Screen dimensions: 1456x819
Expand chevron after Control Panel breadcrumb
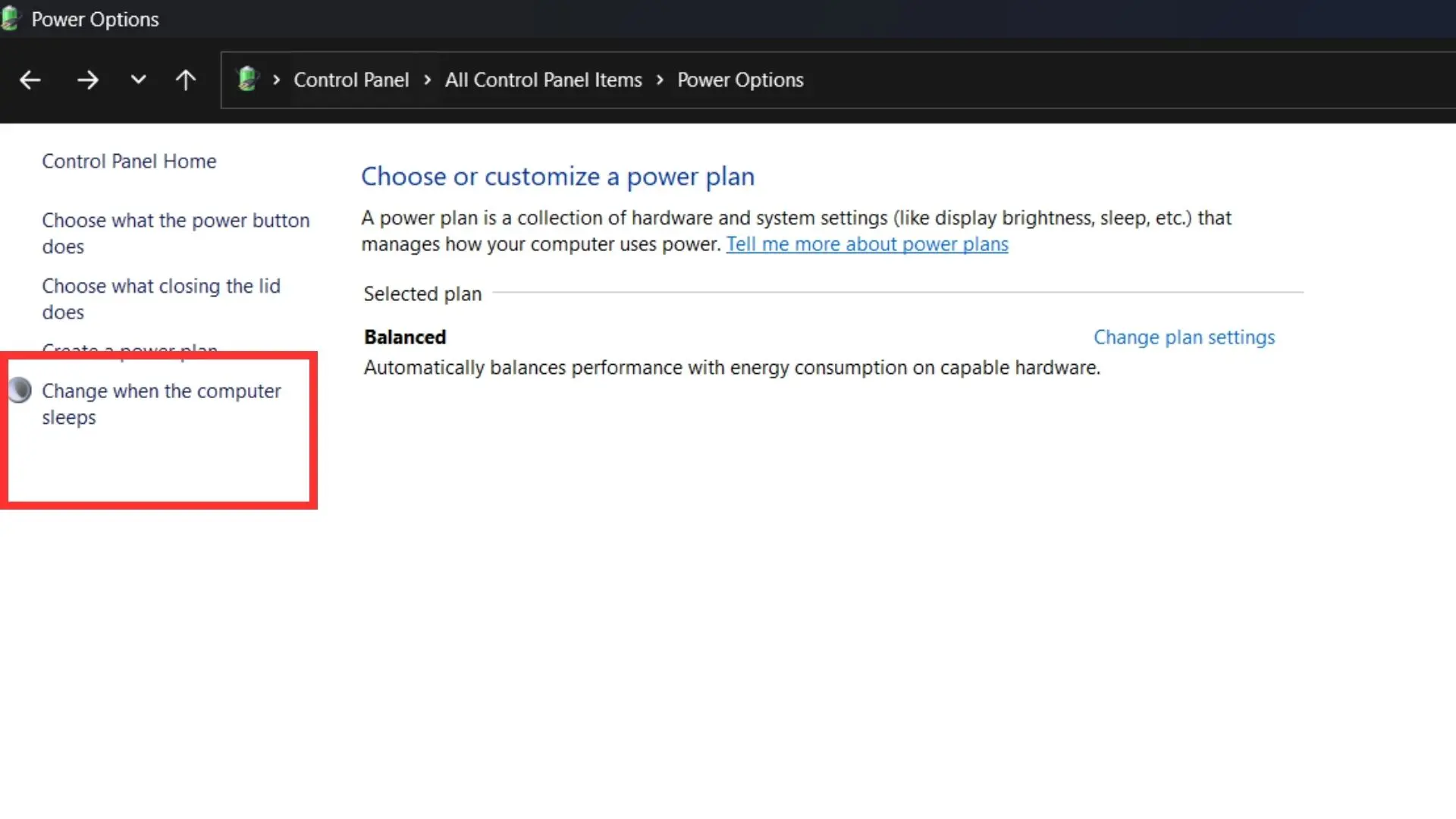pyautogui.click(x=427, y=80)
